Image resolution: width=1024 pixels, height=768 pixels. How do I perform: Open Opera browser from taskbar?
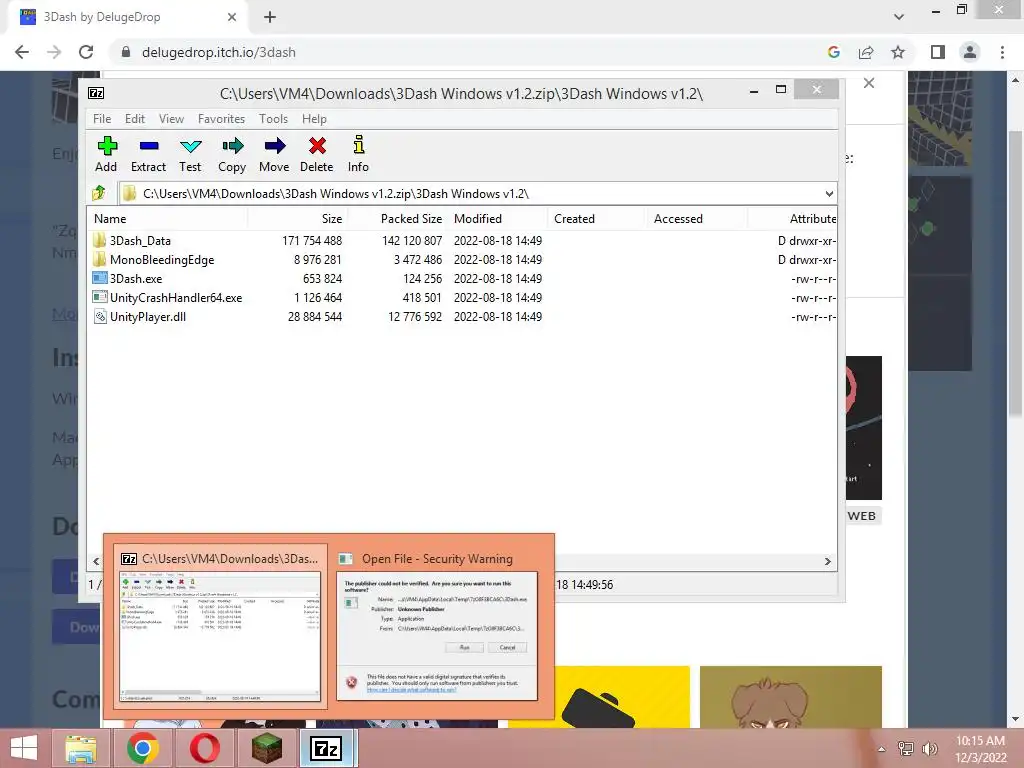(204, 748)
